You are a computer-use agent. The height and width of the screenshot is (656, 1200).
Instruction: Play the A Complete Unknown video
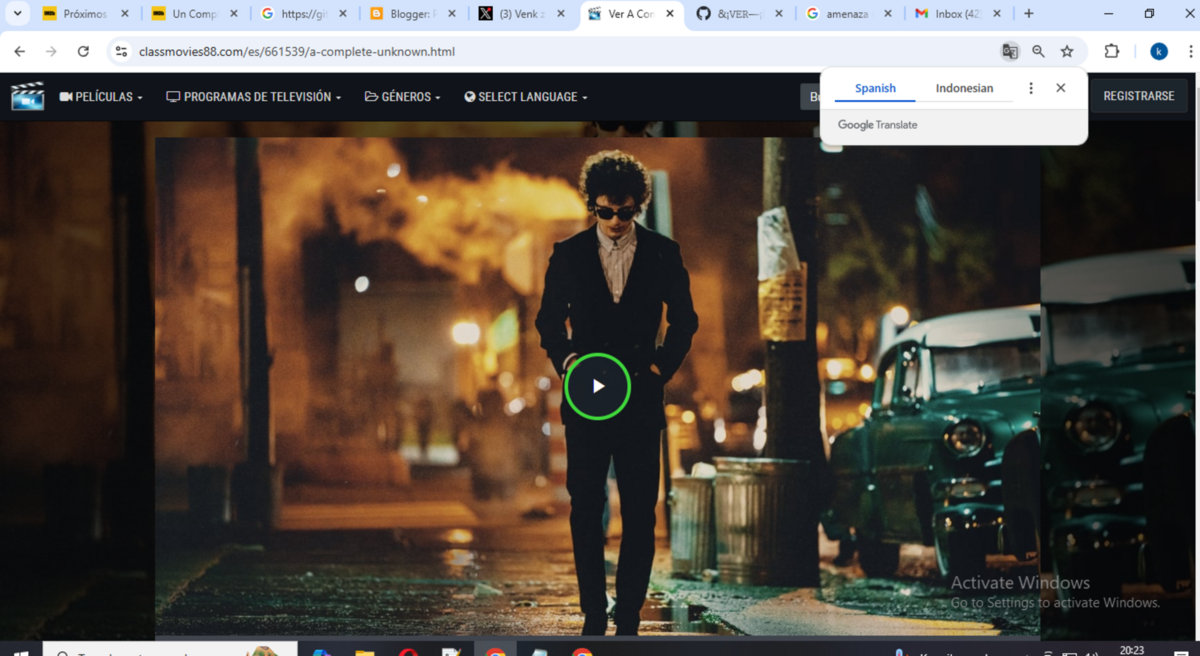point(597,386)
